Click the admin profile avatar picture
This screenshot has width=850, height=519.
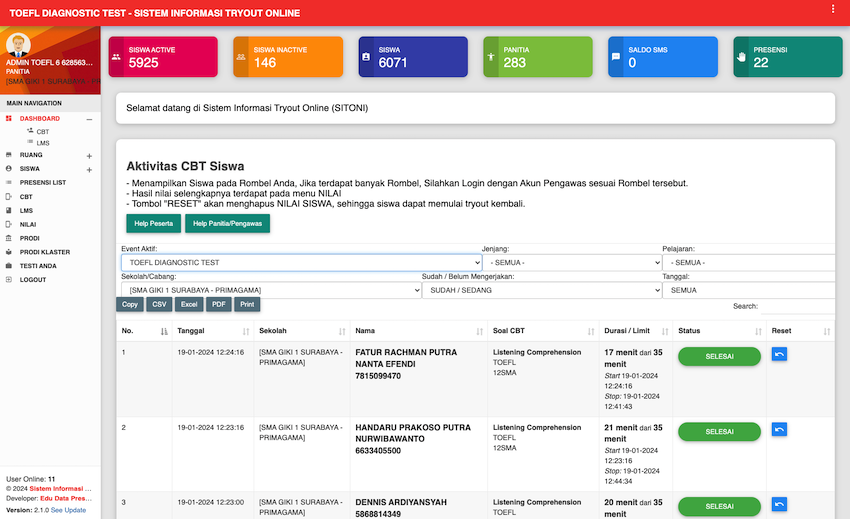click(x=18, y=45)
